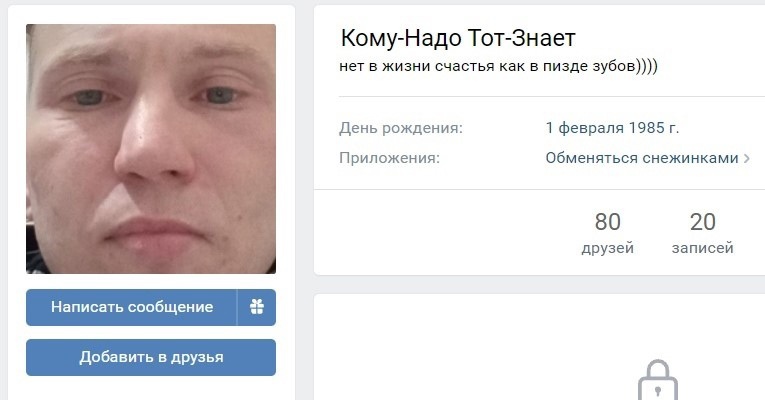Viewport: 765px width, 400px height.
Task: Click the number 80 friends counter
Action: (607, 222)
